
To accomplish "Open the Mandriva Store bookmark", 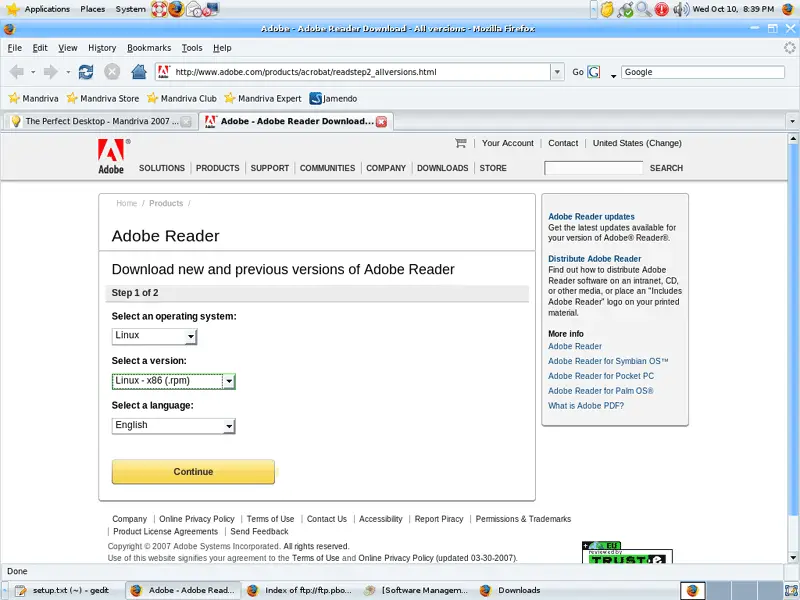I will pyautogui.click(x=103, y=98).
